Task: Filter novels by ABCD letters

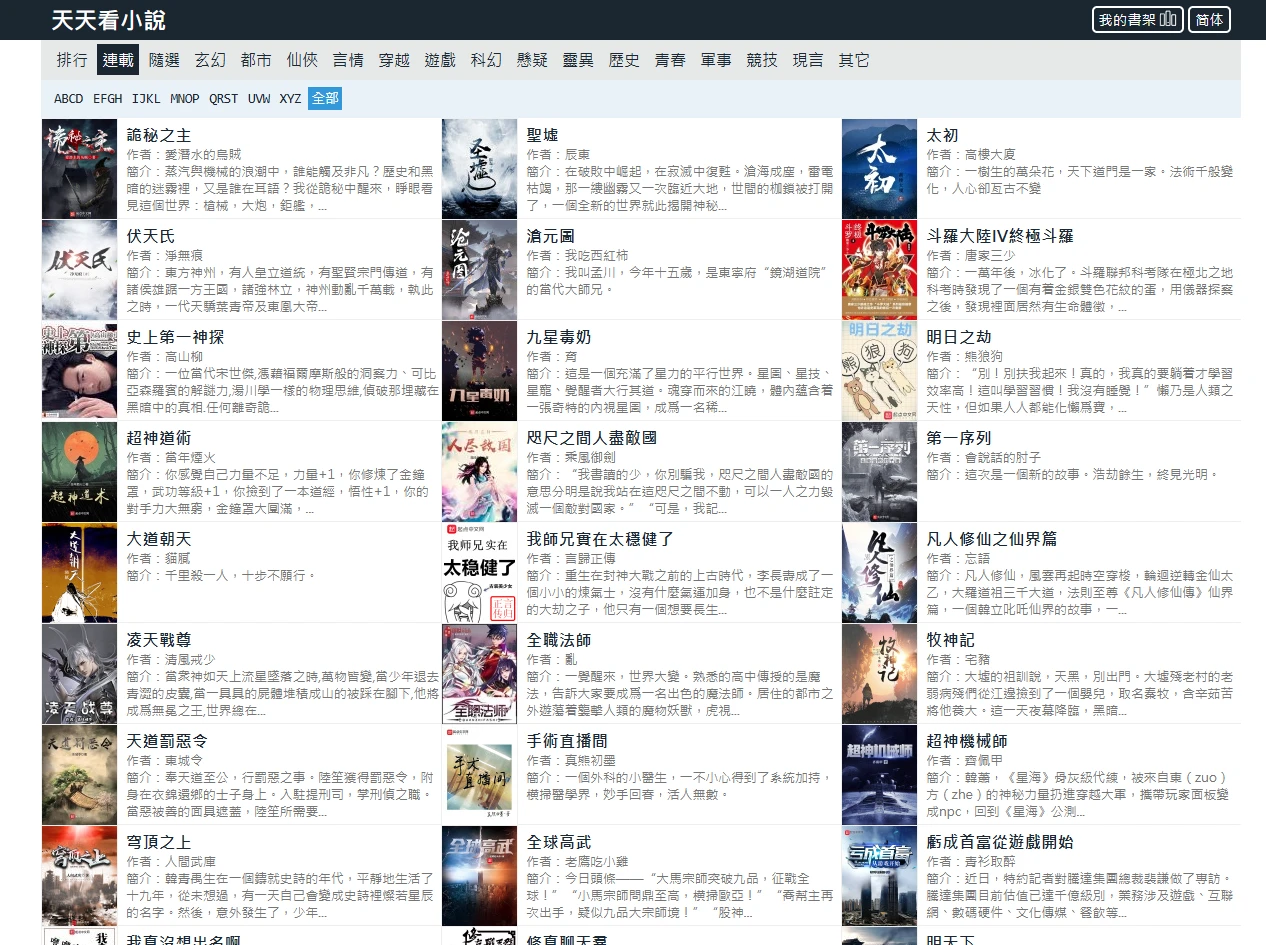Action: (x=69, y=98)
